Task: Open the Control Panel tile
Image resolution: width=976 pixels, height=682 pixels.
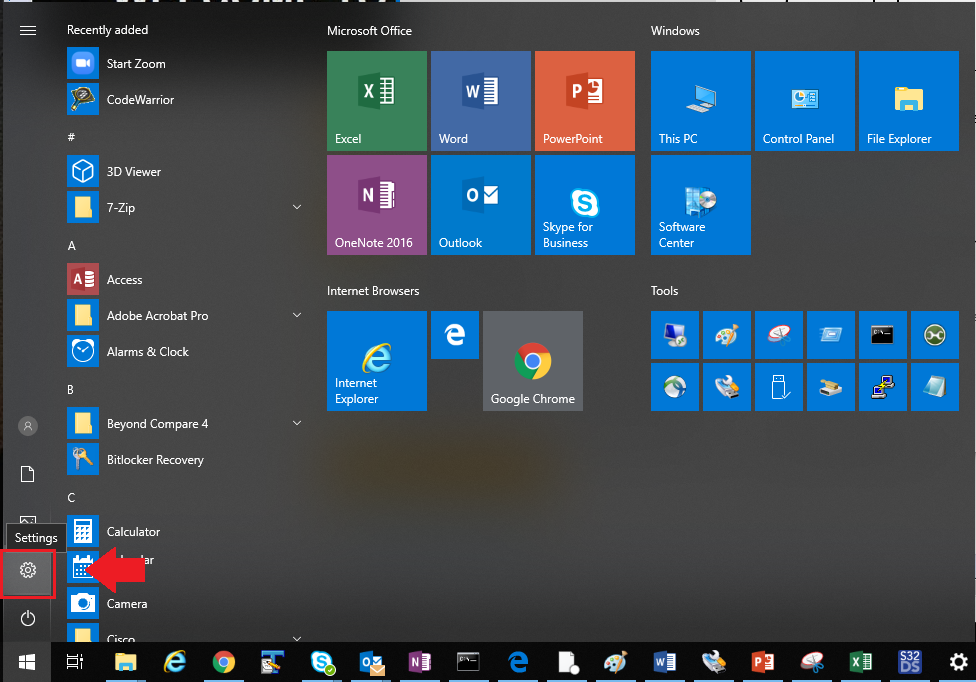Action: click(805, 101)
